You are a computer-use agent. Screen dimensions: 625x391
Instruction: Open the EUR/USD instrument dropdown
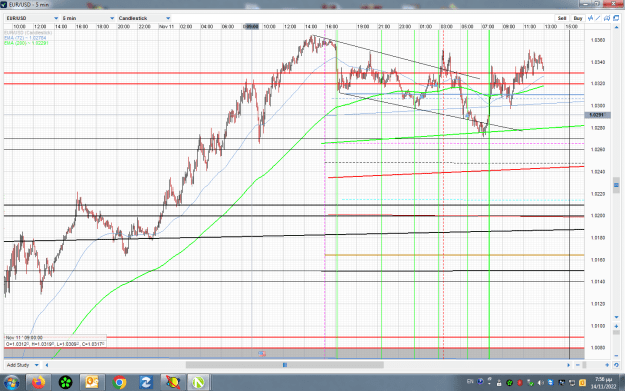(32, 18)
